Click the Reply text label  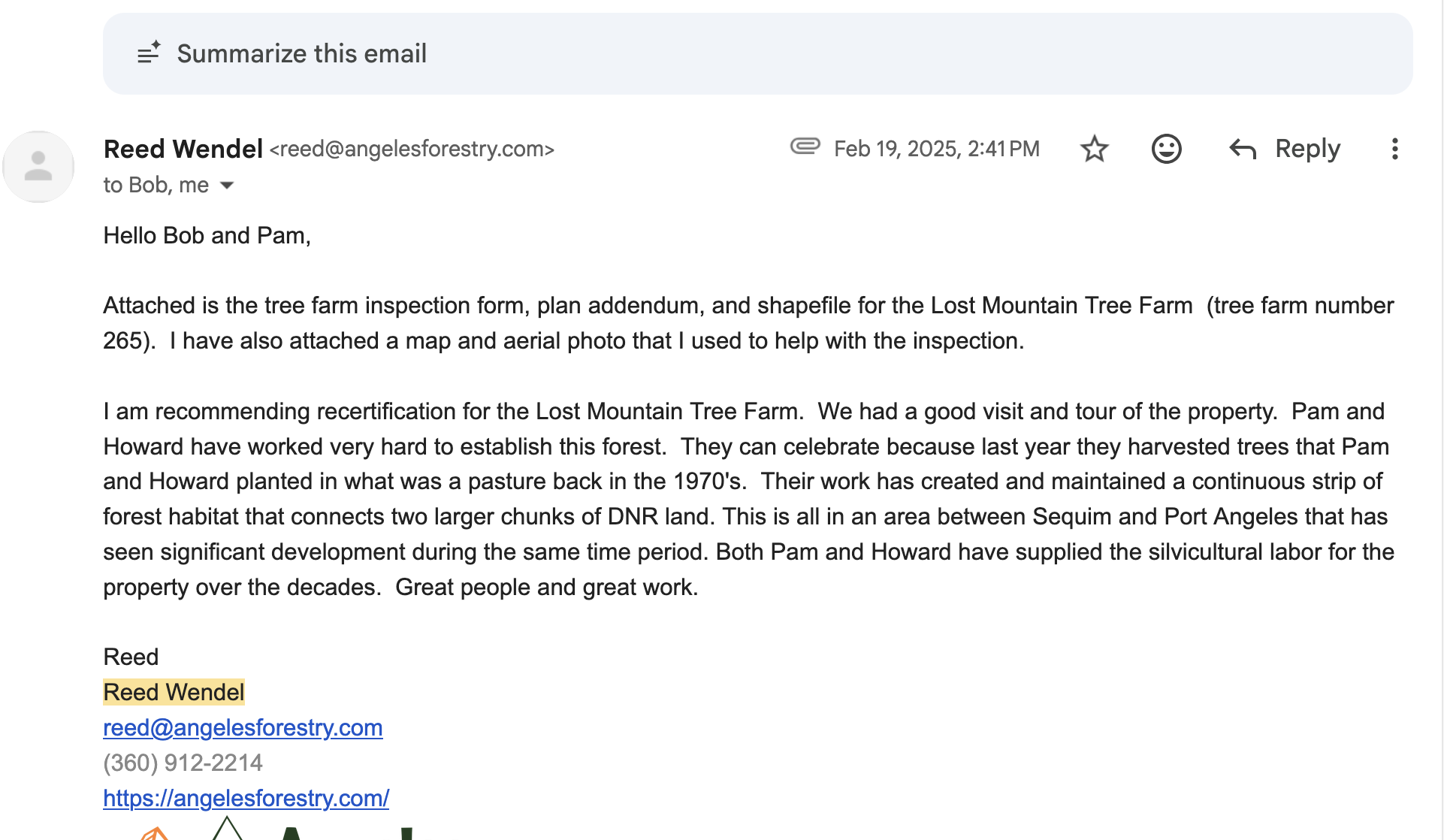point(1307,149)
